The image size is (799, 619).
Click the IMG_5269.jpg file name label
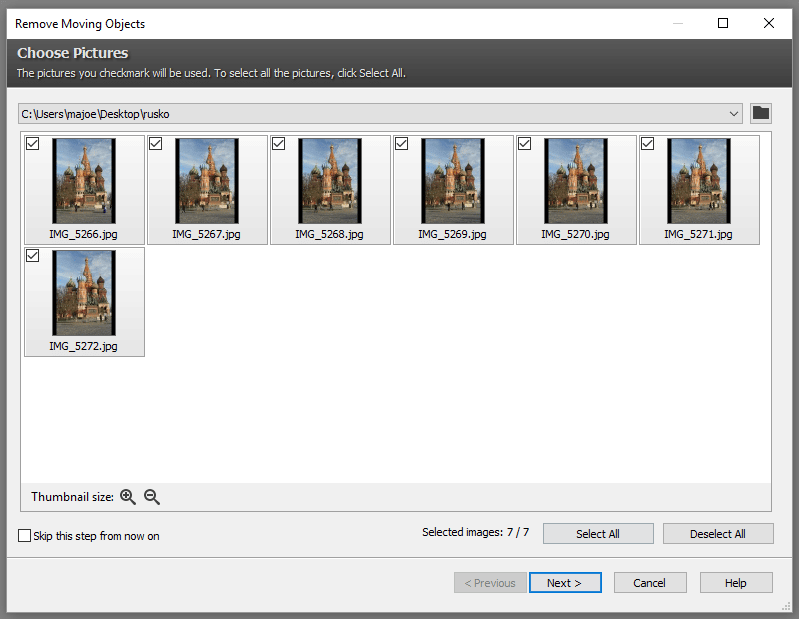pyautogui.click(x=452, y=234)
